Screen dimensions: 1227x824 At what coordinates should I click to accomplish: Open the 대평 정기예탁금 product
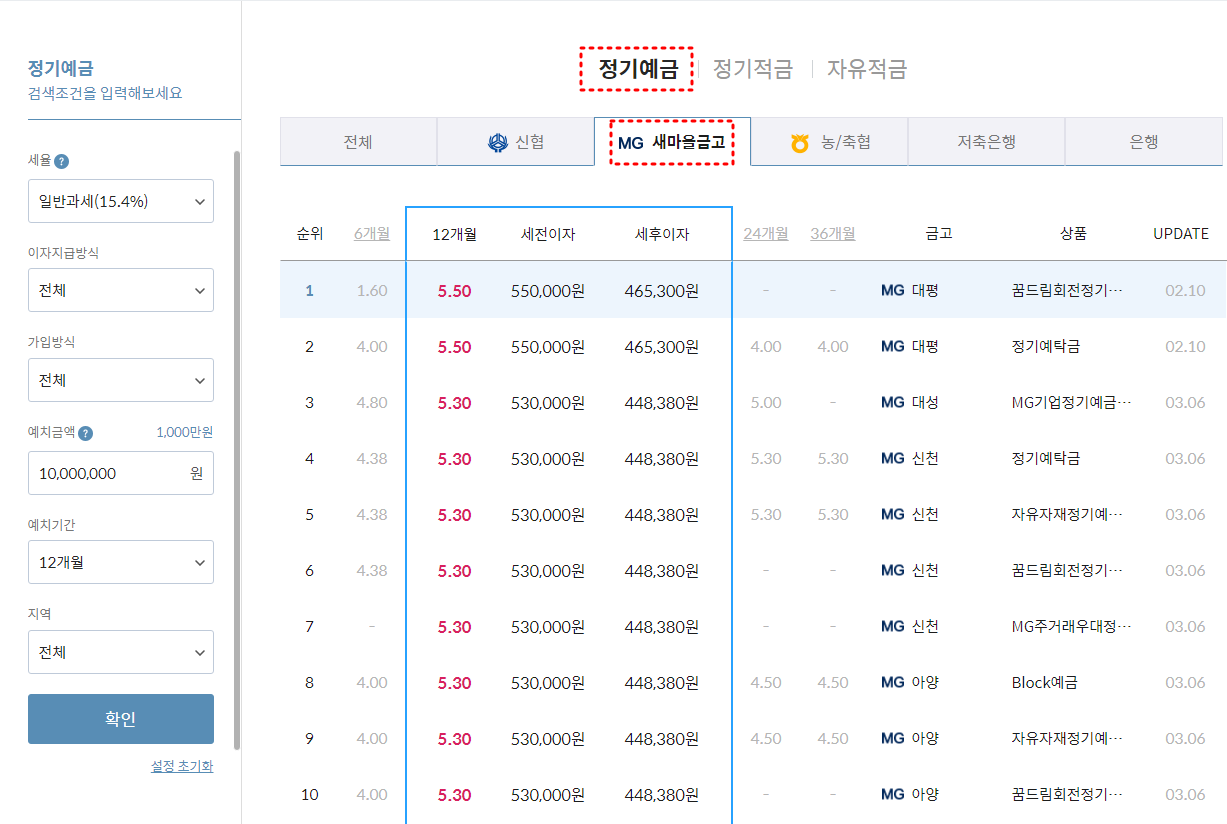point(1046,347)
